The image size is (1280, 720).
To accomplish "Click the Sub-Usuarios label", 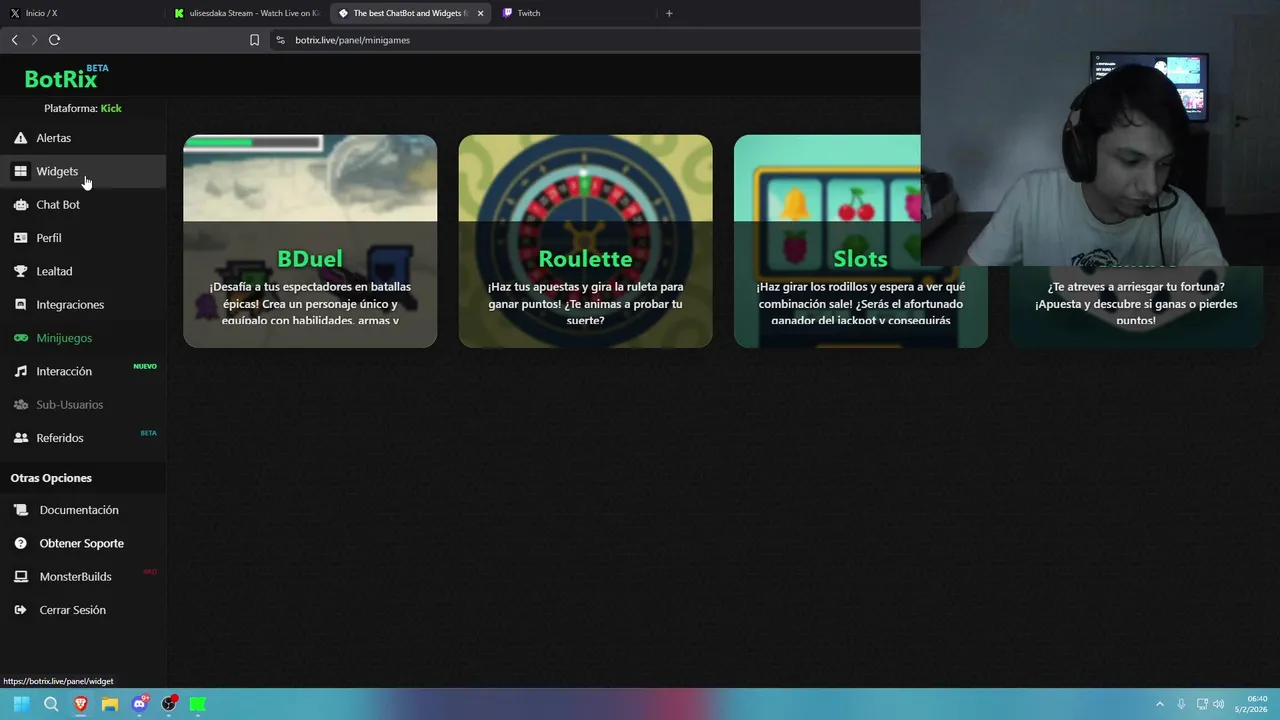I will (70, 405).
